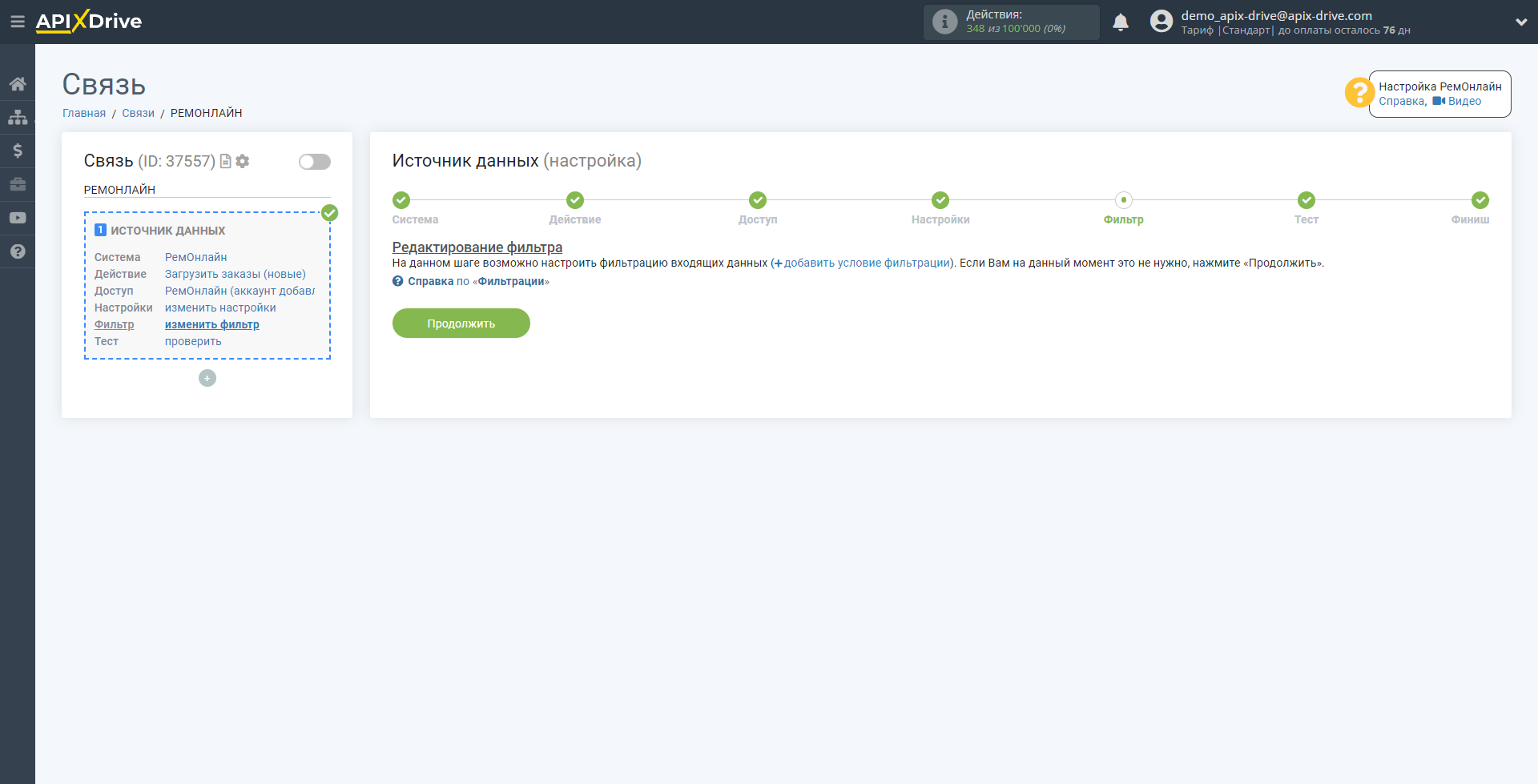Open the hamburger menu
The width and height of the screenshot is (1538, 784).
17,22
